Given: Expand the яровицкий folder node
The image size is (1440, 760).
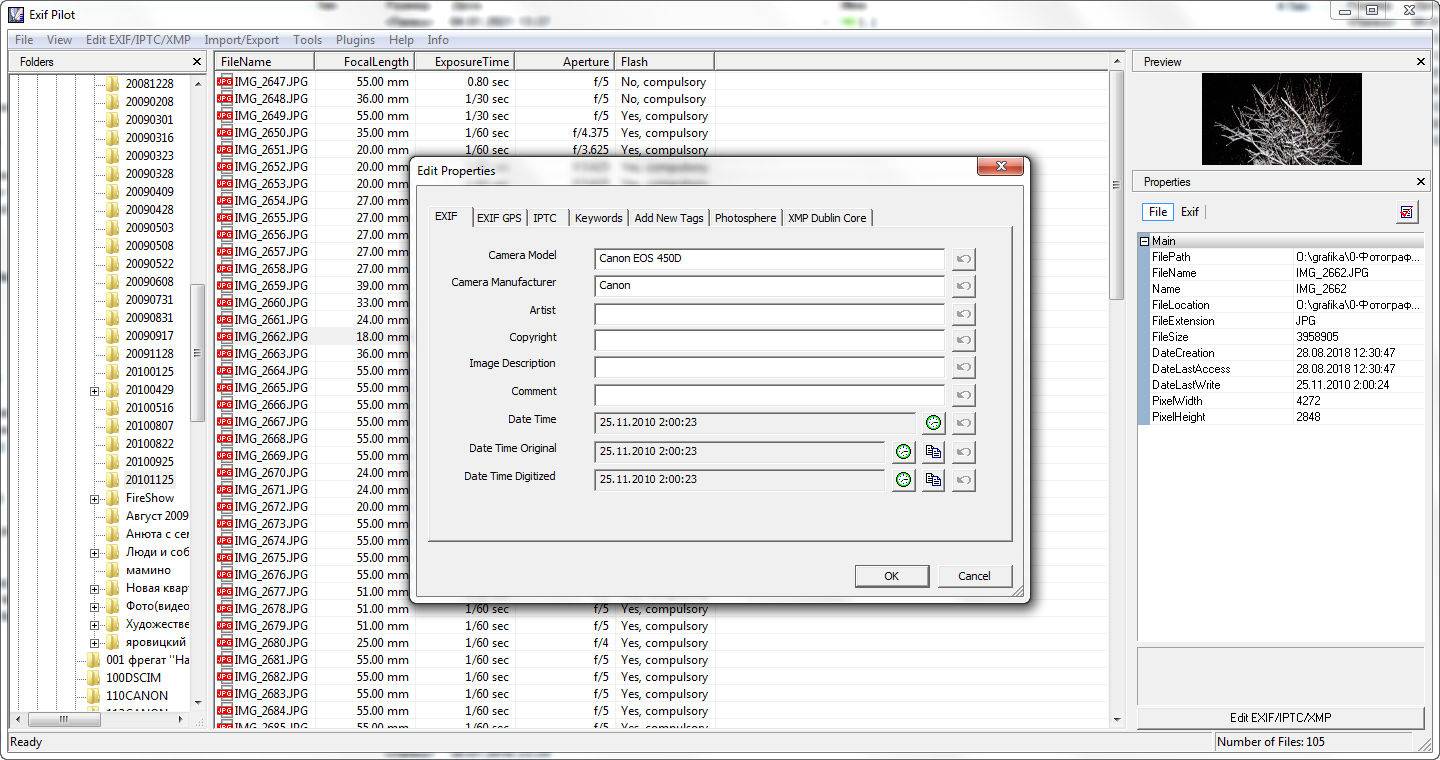Looking at the screenshot, I should (95, 643).
